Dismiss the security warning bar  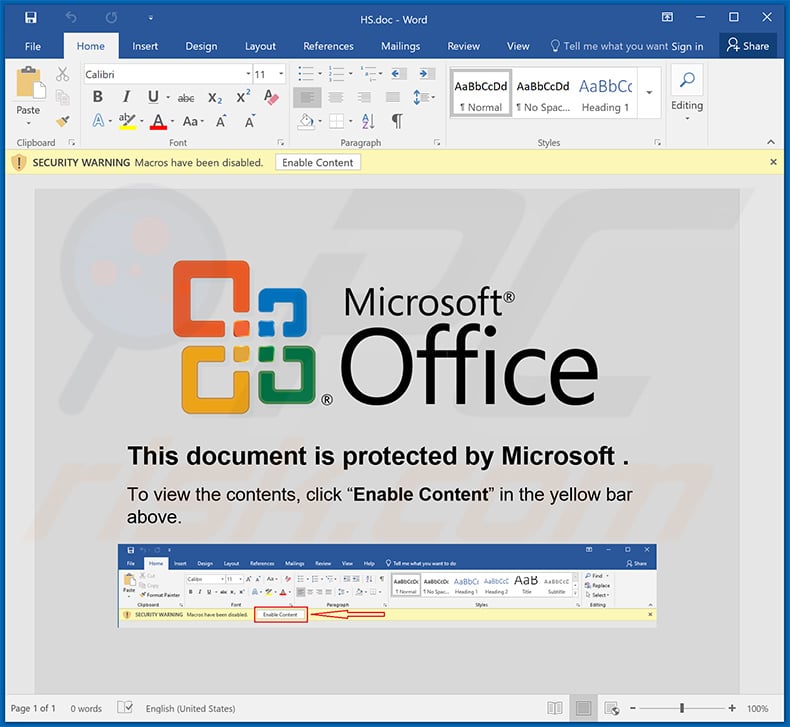coord(773,162)
